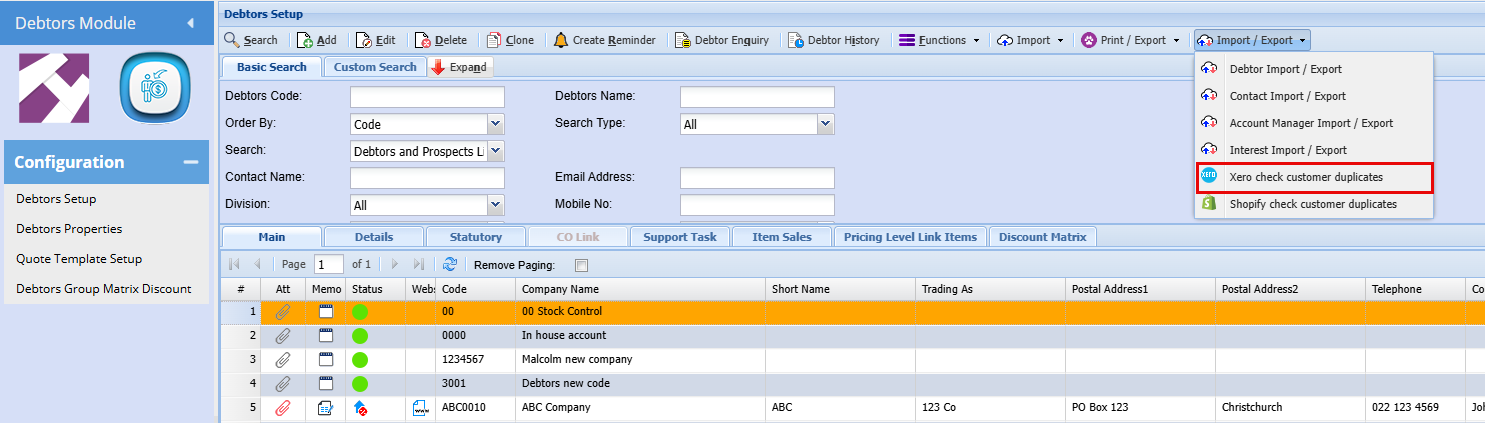This screenshot has height=423, width=1485.
Task: Click the Debtors Module round logo icon
Action: click(x=155, y=89)
